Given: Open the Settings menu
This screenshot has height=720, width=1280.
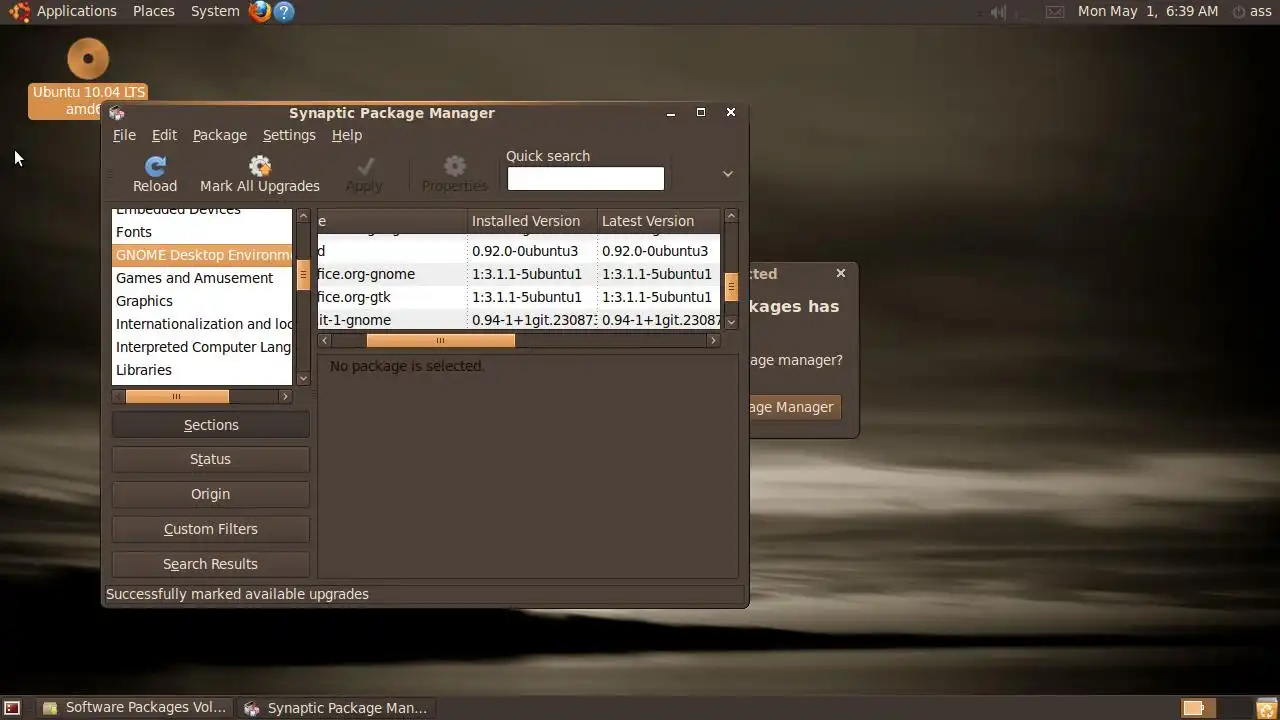Looking at the screenshot, I should coord(289,135).
